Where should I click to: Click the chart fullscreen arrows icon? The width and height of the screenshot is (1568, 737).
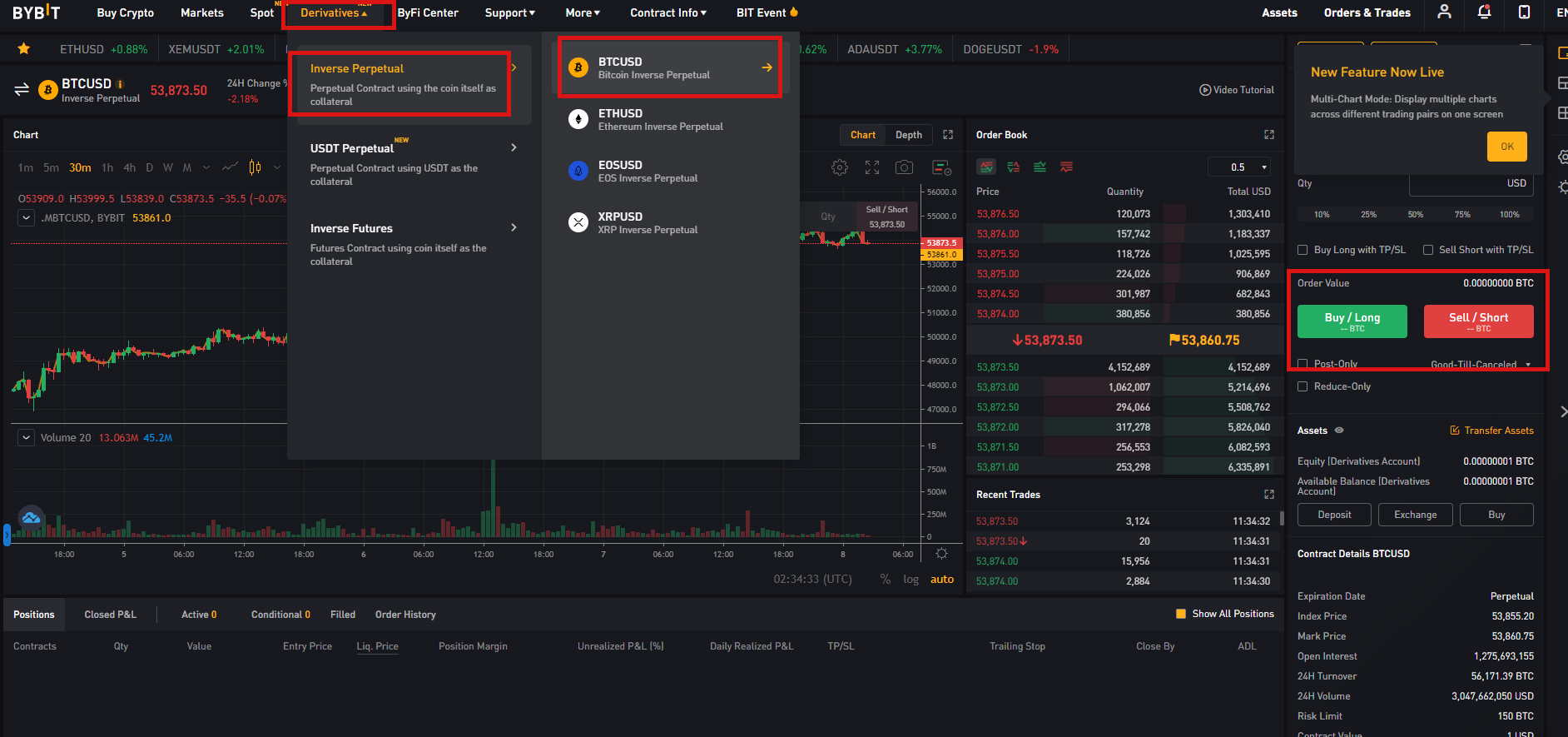tap(872, 167)
